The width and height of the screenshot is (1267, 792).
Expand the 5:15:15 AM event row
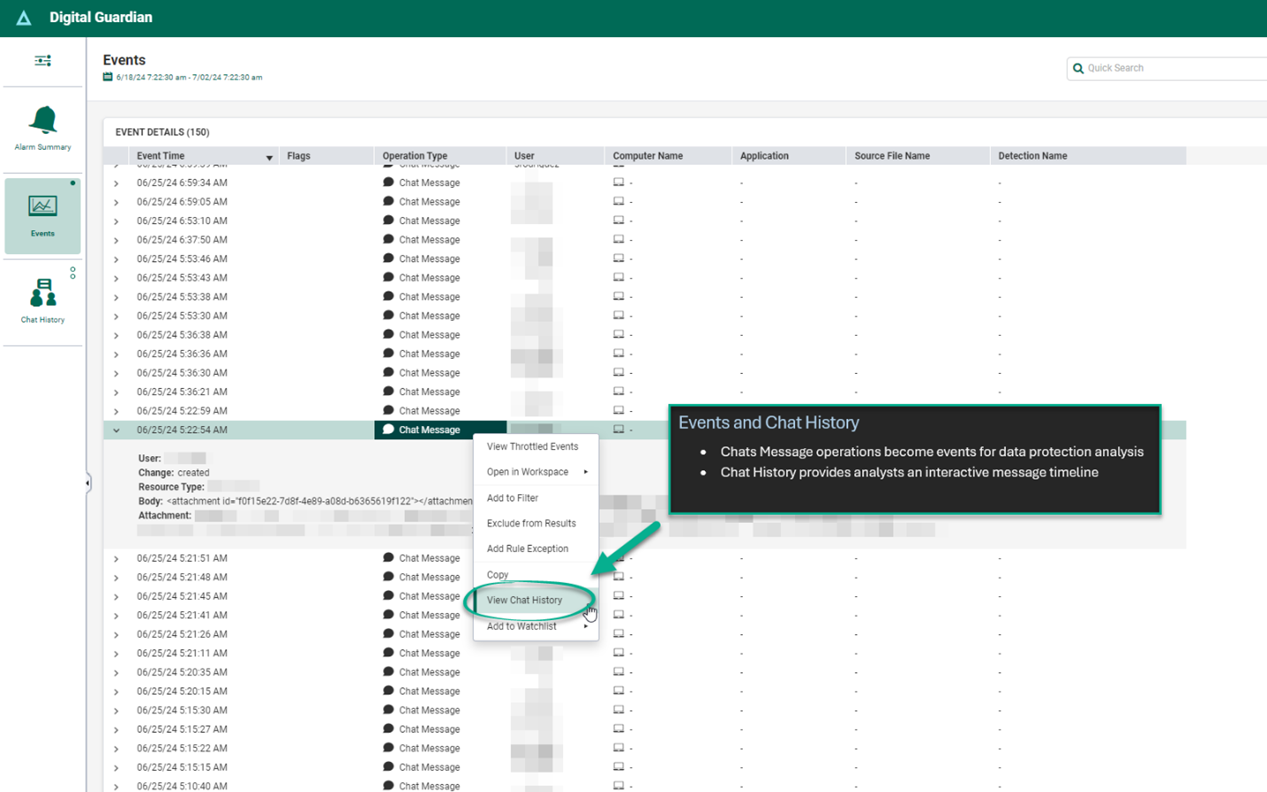click(x=116, y=768)
